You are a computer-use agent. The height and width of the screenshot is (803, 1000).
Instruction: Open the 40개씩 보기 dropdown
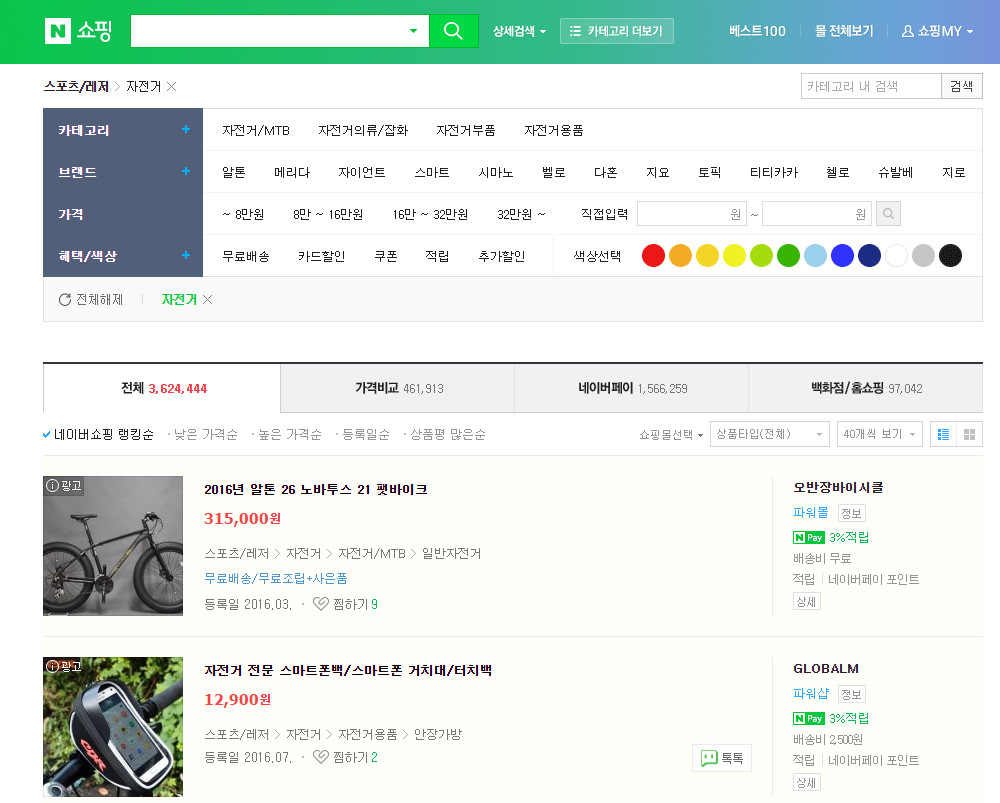pos(879,434)
